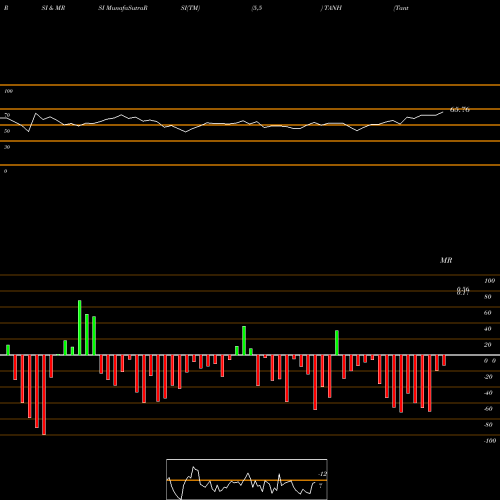Click the 30 level label on RSI axis
Image resolution: width=500 pixels, height=500 pixels.
tap(7, 147)
